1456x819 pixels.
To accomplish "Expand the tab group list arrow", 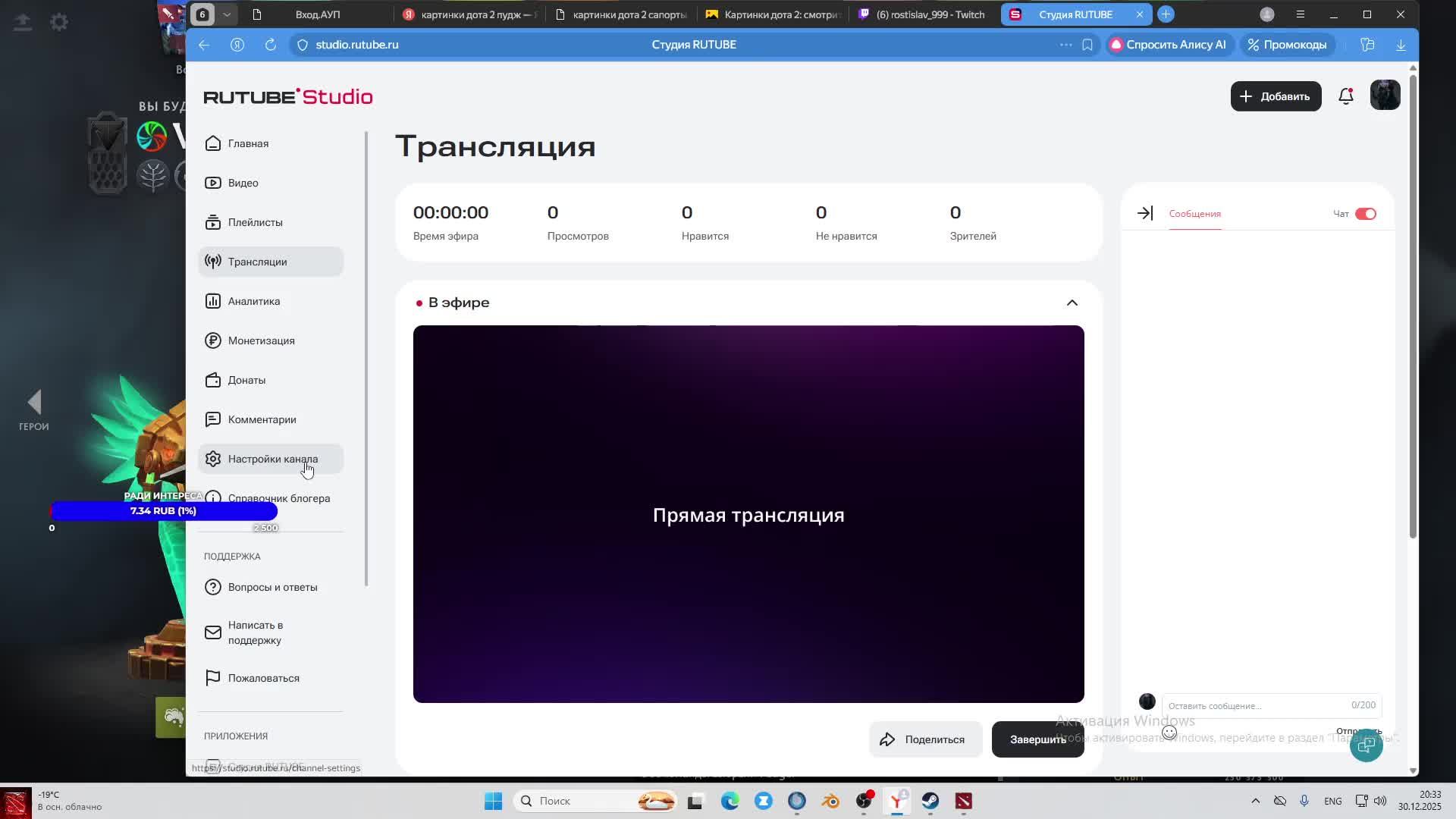I will coord(227,14).
